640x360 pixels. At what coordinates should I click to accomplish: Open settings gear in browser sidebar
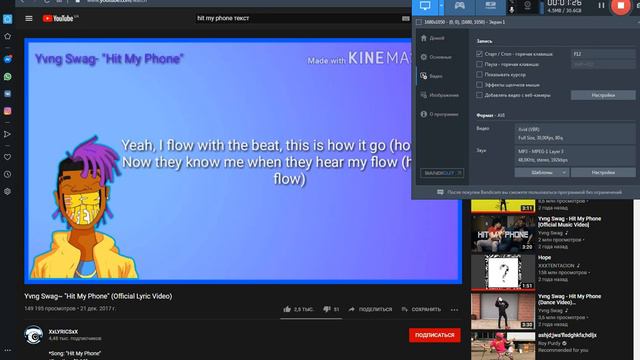pos(8,191)
